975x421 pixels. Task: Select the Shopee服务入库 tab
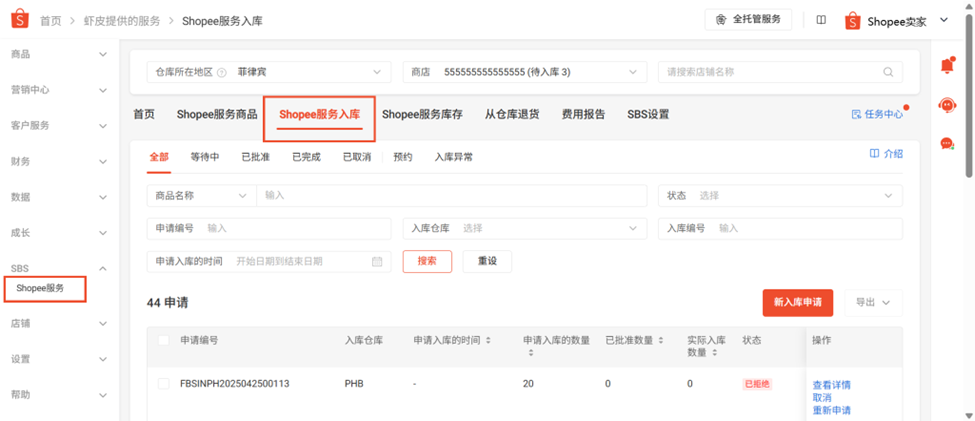tap(320, 115)
